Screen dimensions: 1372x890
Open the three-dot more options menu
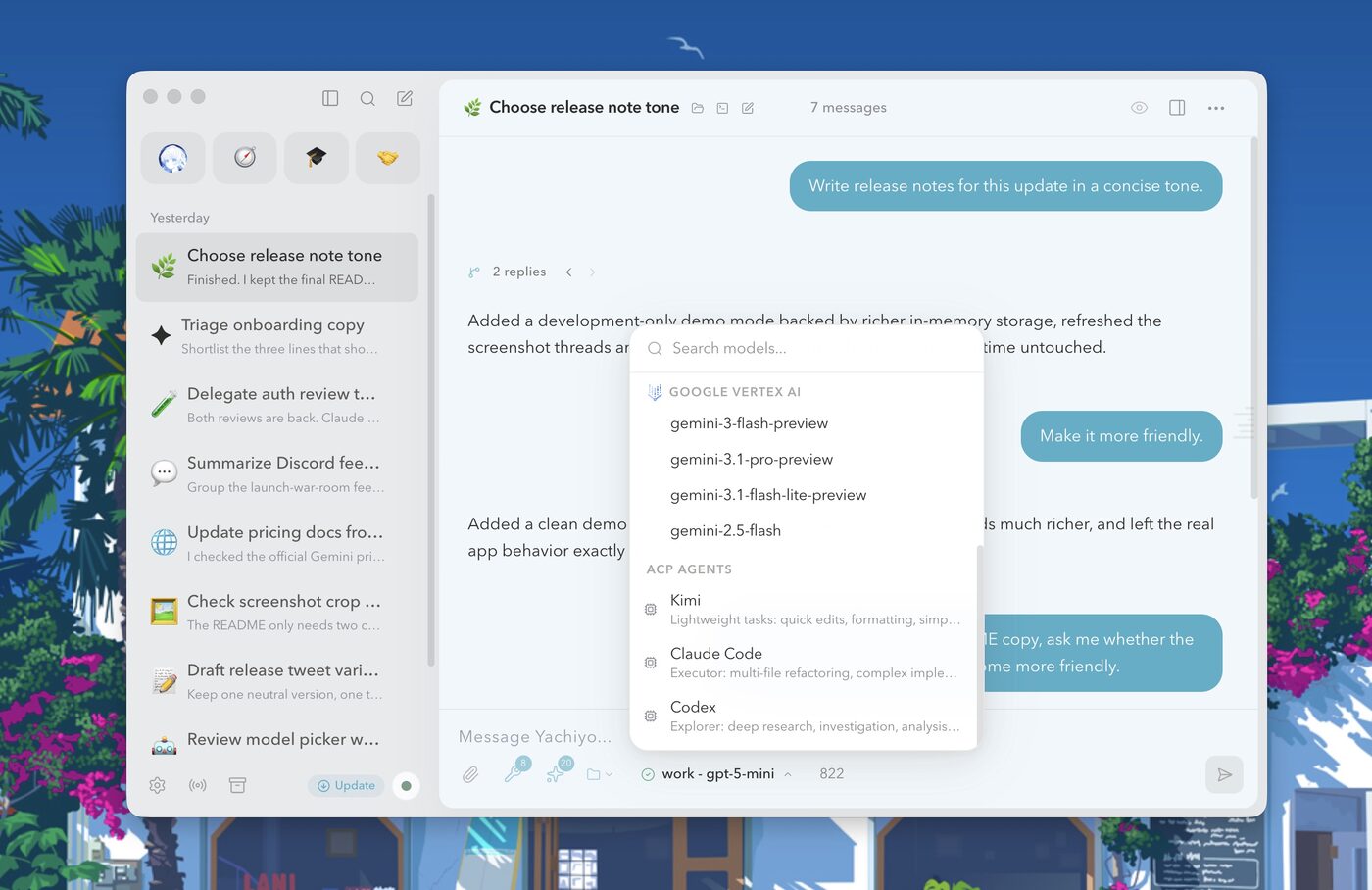click(x=1216, y=108)
